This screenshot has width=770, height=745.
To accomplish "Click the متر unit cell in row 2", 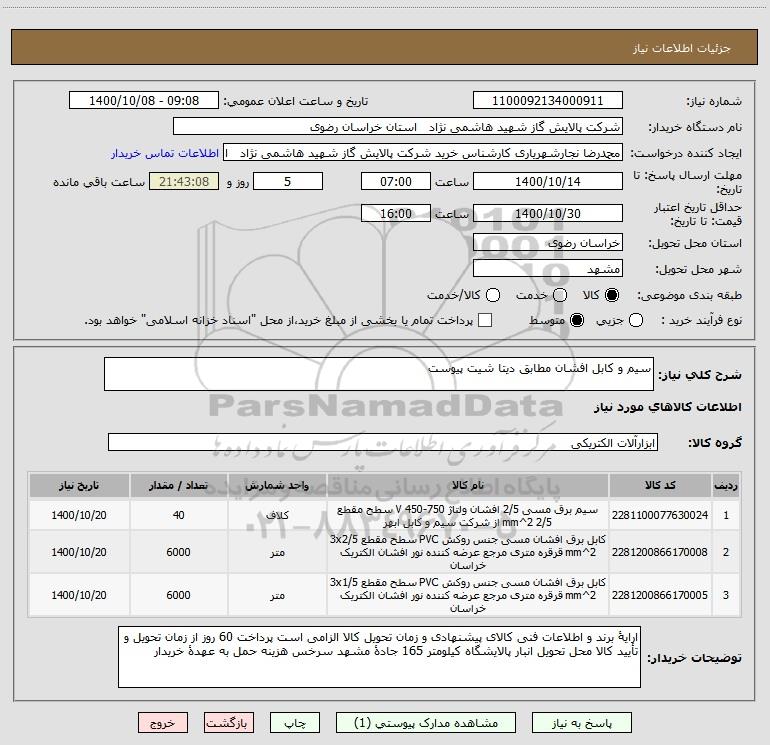I will [277, 552].
